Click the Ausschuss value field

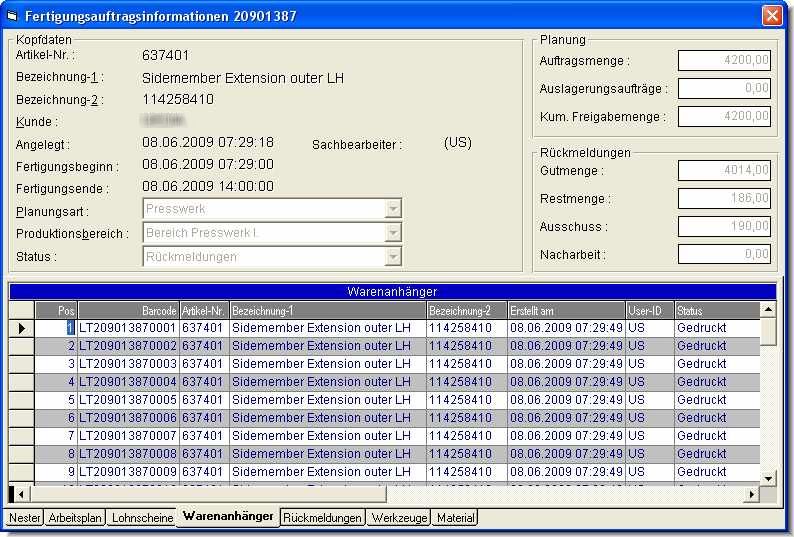click(724, 227)
